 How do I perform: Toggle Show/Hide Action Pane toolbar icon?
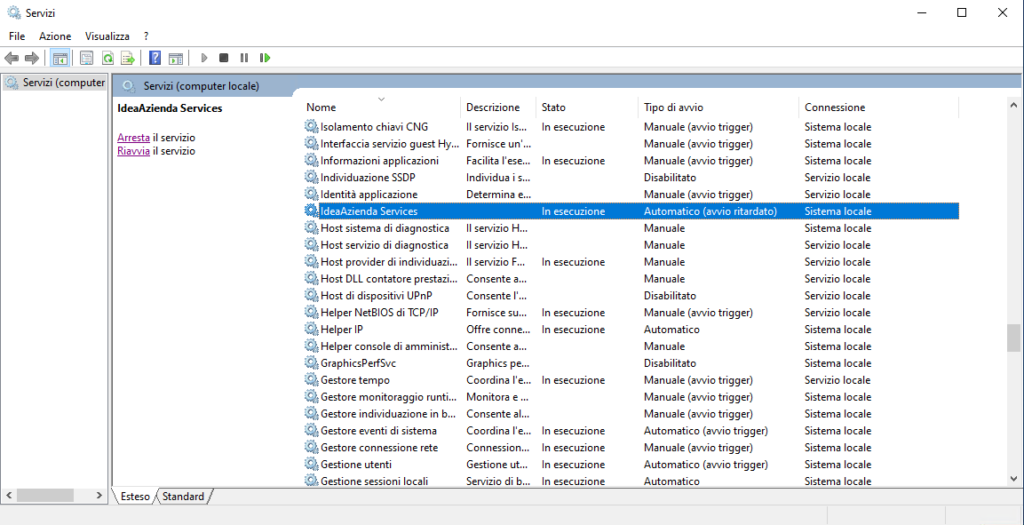point(175,58)
